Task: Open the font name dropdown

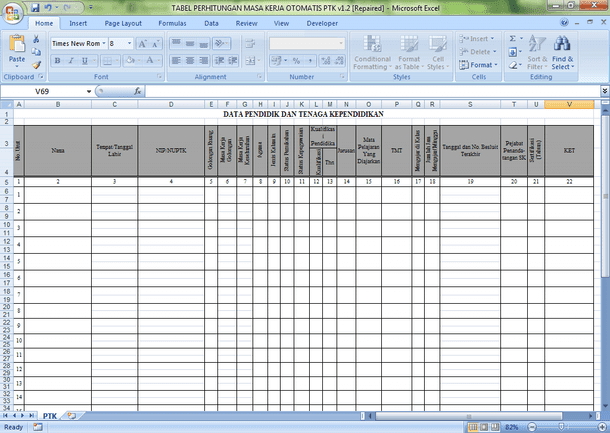Action: point(104,44)
